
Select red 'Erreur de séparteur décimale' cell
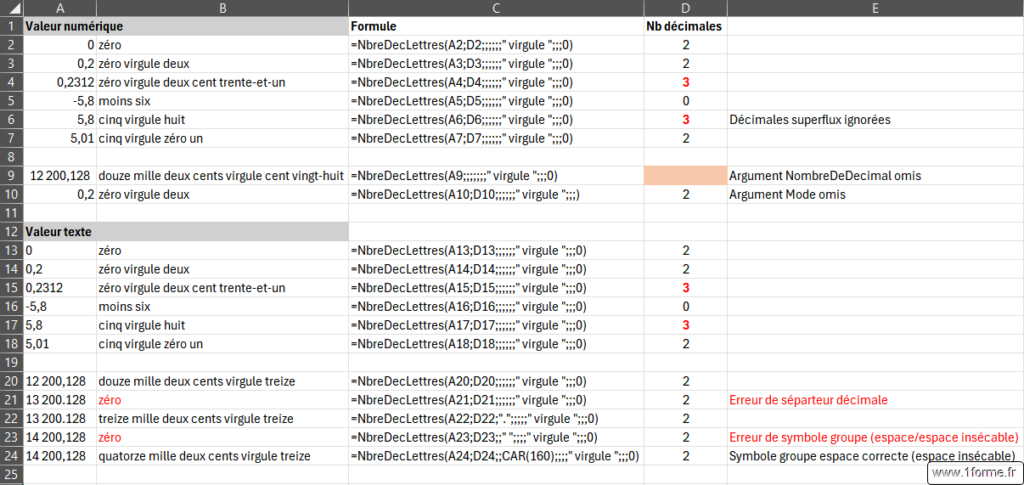coord(876,399)
